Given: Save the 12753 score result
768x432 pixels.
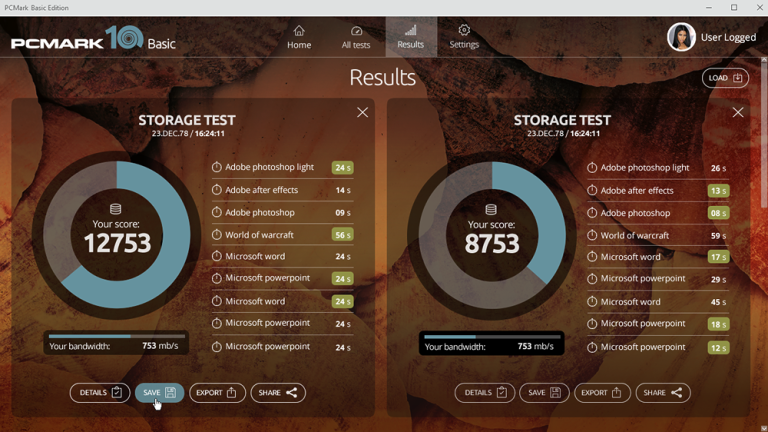Looking at the screenshot, I should pyautogui.click(x=159, y=393).
